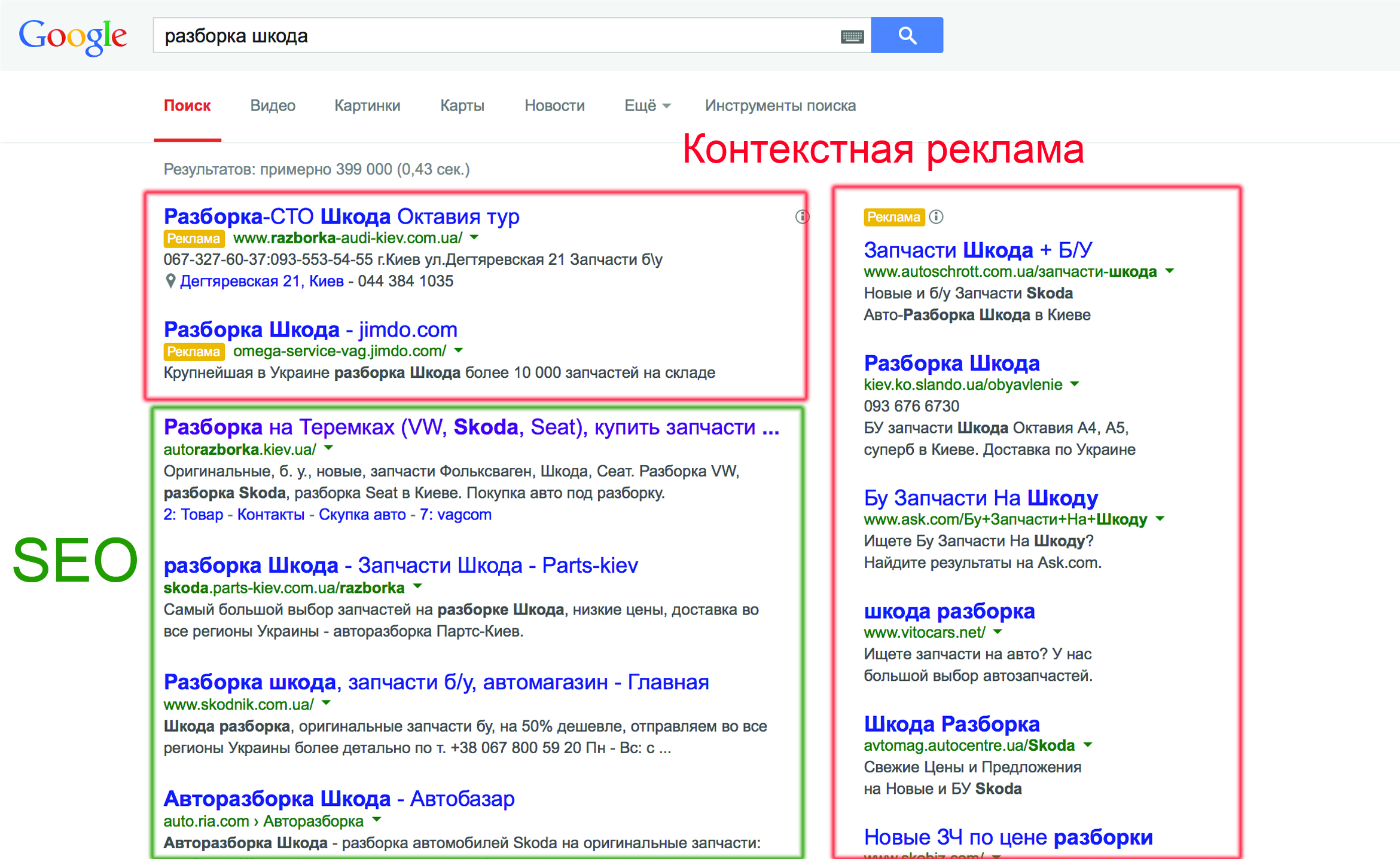Open the Новости tab
This screenshot has width=1400, height=859.
point(554,106)
